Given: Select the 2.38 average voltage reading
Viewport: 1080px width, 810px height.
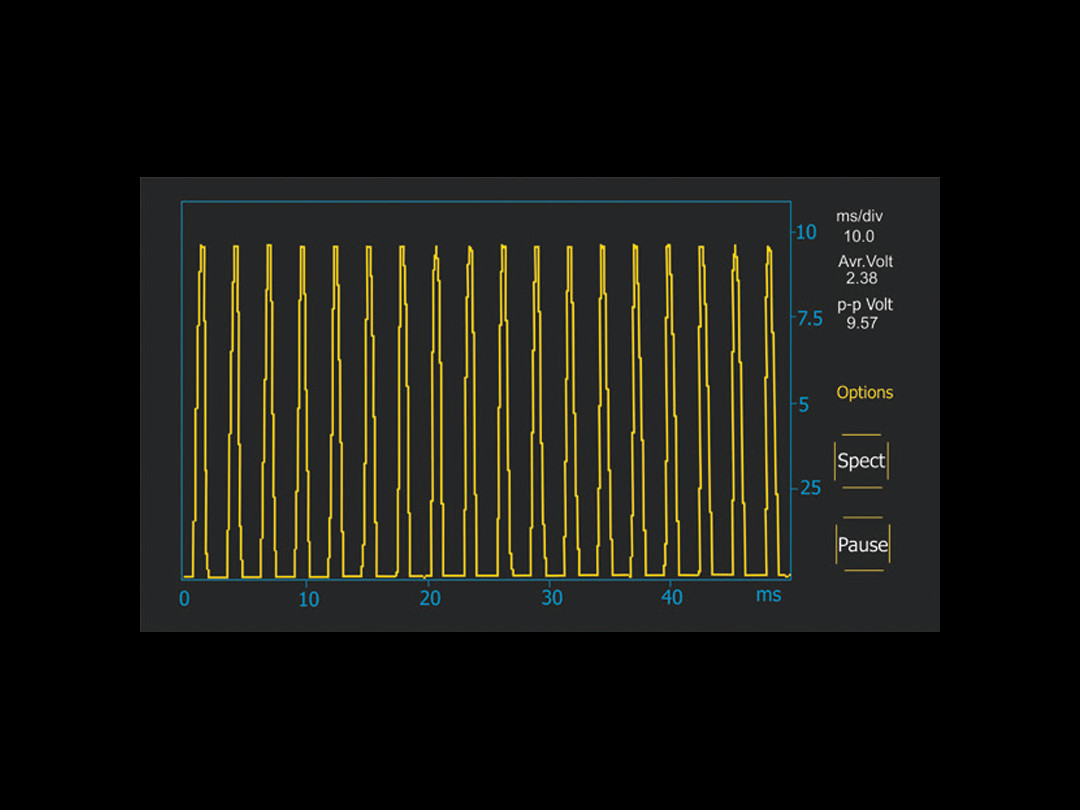Looking at the screenshot, I should [861, 279].
